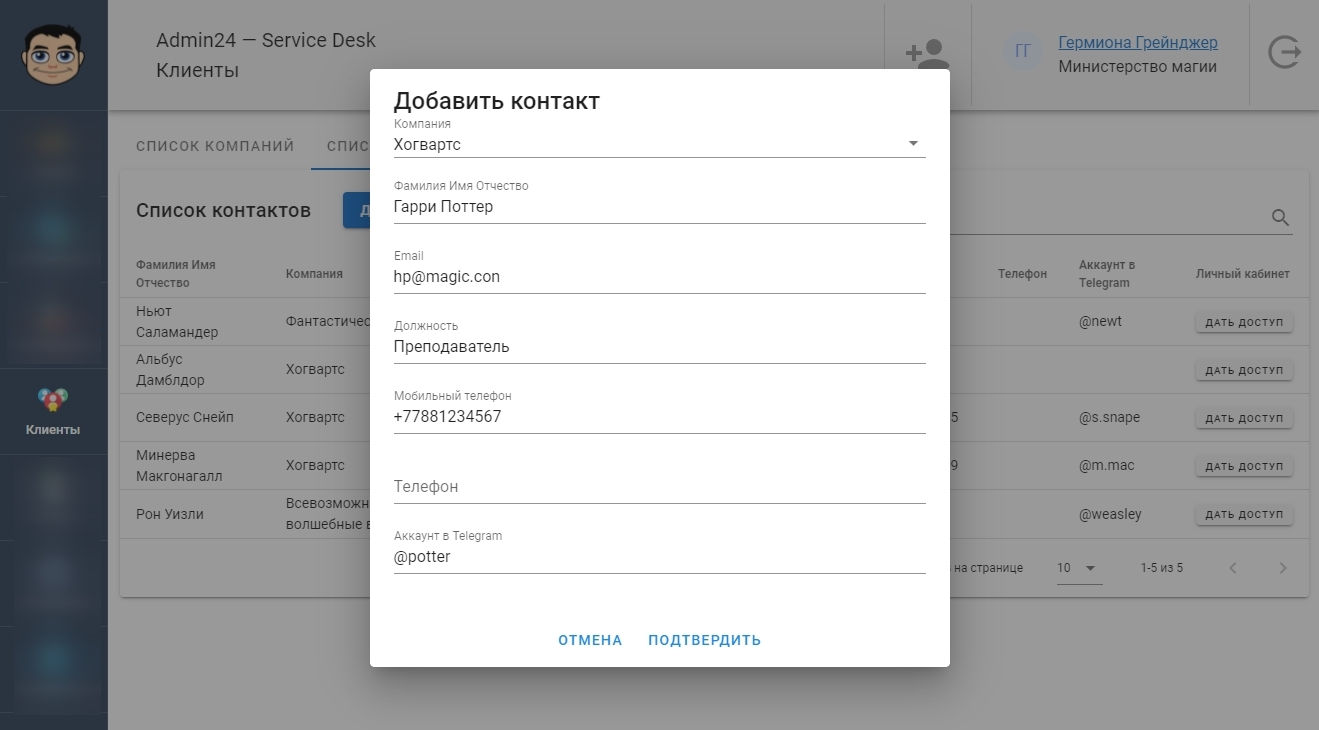Switch to the Список компаний tab
This screenshot has width=1319, height=730.
[215, 146]
